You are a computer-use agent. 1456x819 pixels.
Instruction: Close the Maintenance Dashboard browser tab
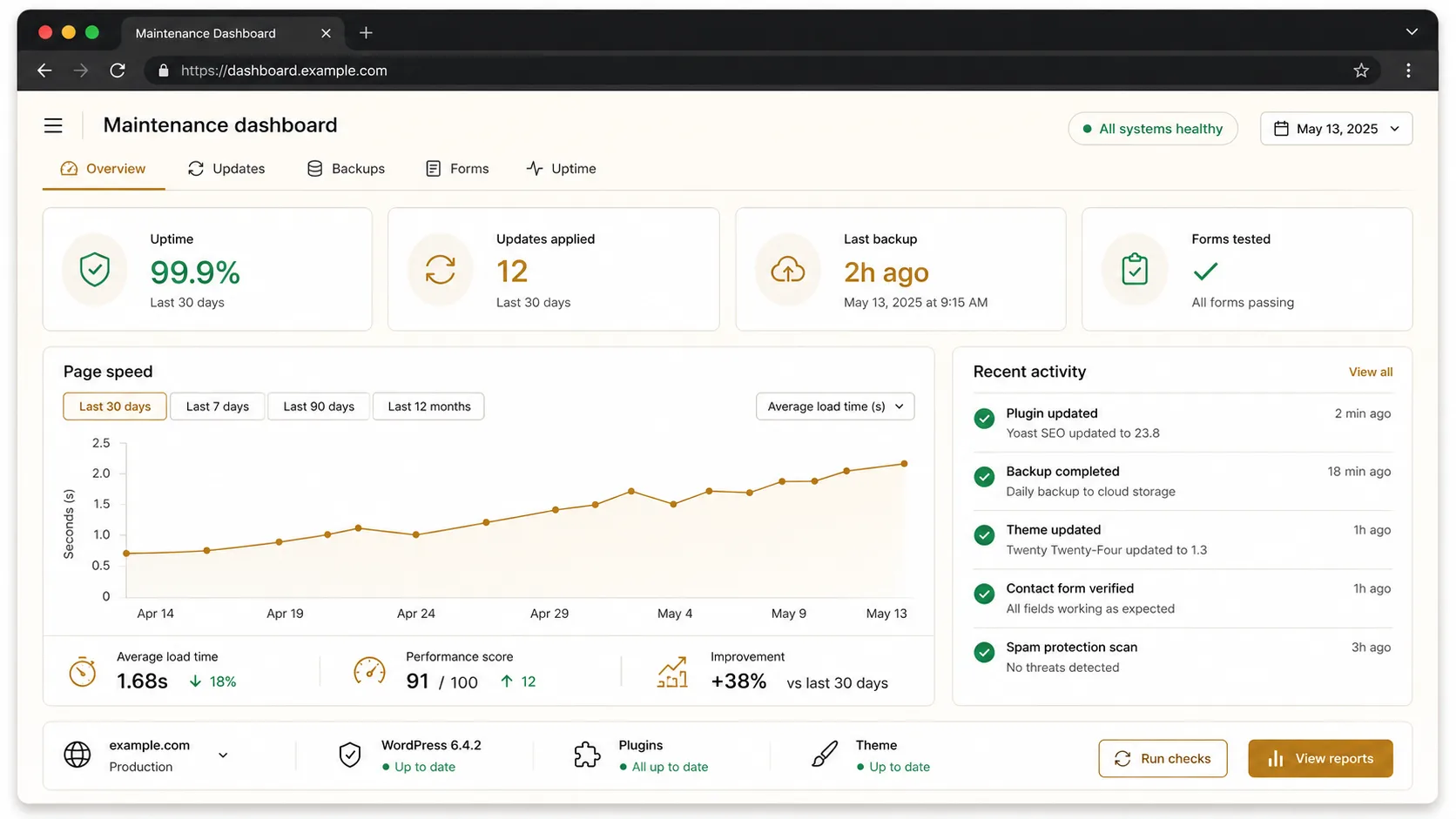click(x=326, y=33)
